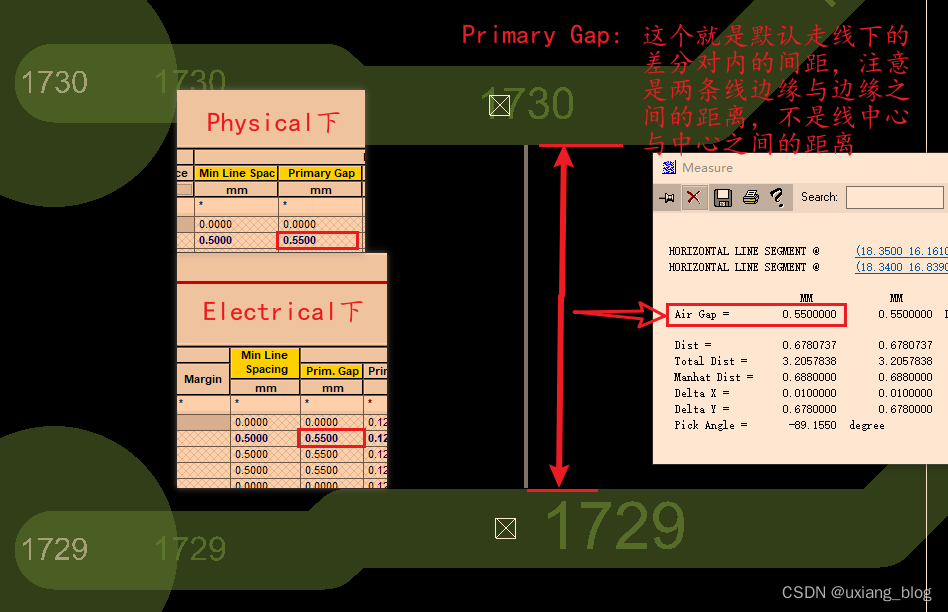Image resolution: width=948 pixels, height=612 pixels.
Task: Filter Primary Gap column using asterisk cell
Action: coord(321,205)
